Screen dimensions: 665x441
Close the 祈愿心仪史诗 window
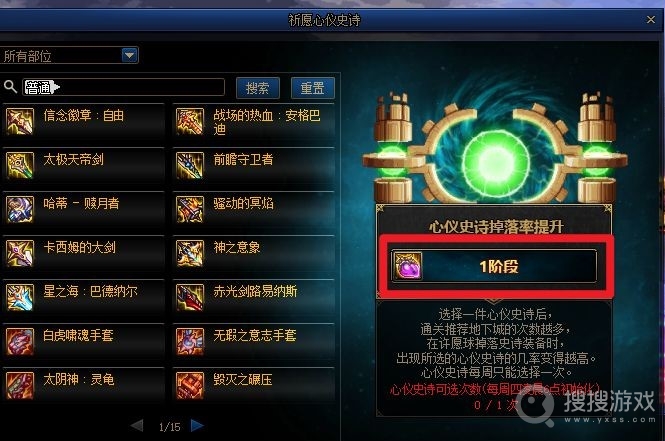[651, 20]
